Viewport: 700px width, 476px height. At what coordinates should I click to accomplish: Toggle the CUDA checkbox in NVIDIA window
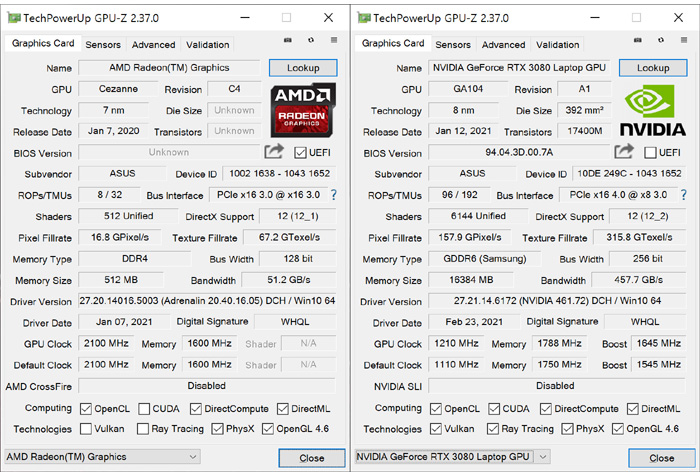pyautogui.click(x=495, y=409)
